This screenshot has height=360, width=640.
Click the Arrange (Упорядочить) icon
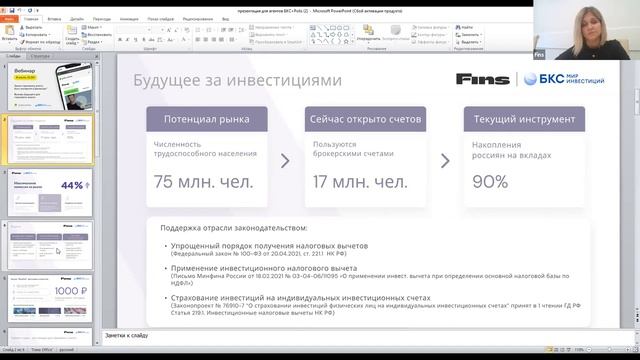click(x=368, y=30)
